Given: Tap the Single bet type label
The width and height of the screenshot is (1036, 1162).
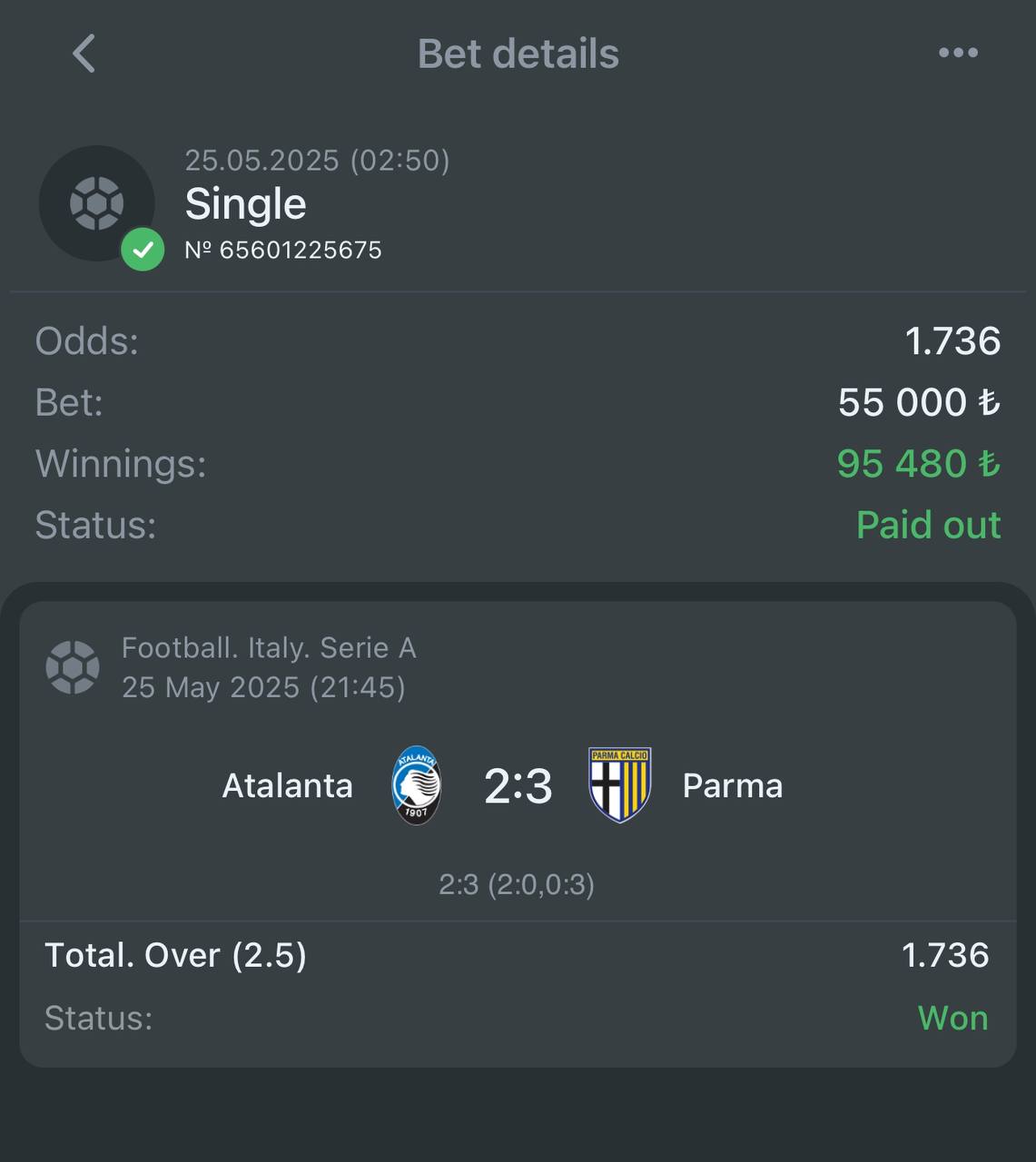Looking at the screenshot, I should coord(246,203).
